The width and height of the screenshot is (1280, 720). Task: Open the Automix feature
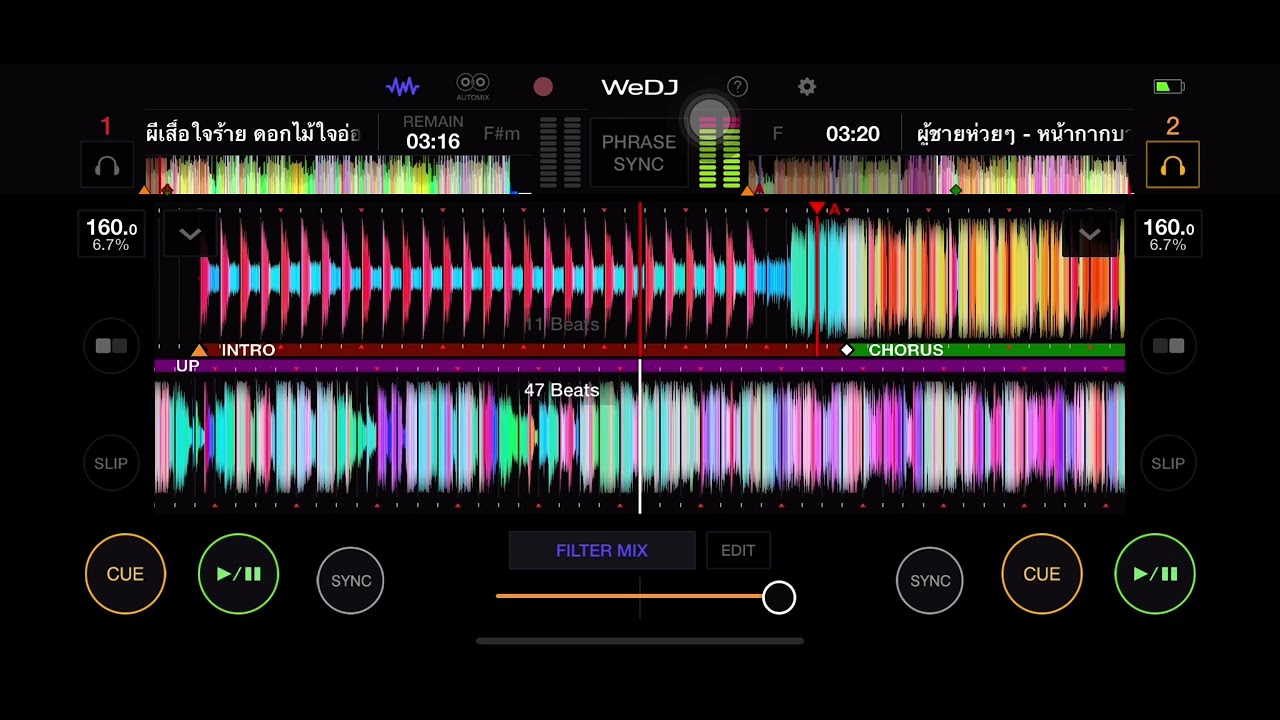tap(473, 87)
